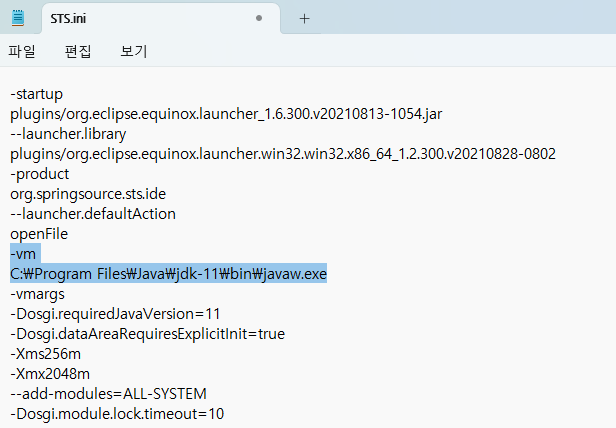Click the "-Dosgi.requiredJavaVersion=11" line
The width and height of the screenshot is (616, 428).
point(115,314)
